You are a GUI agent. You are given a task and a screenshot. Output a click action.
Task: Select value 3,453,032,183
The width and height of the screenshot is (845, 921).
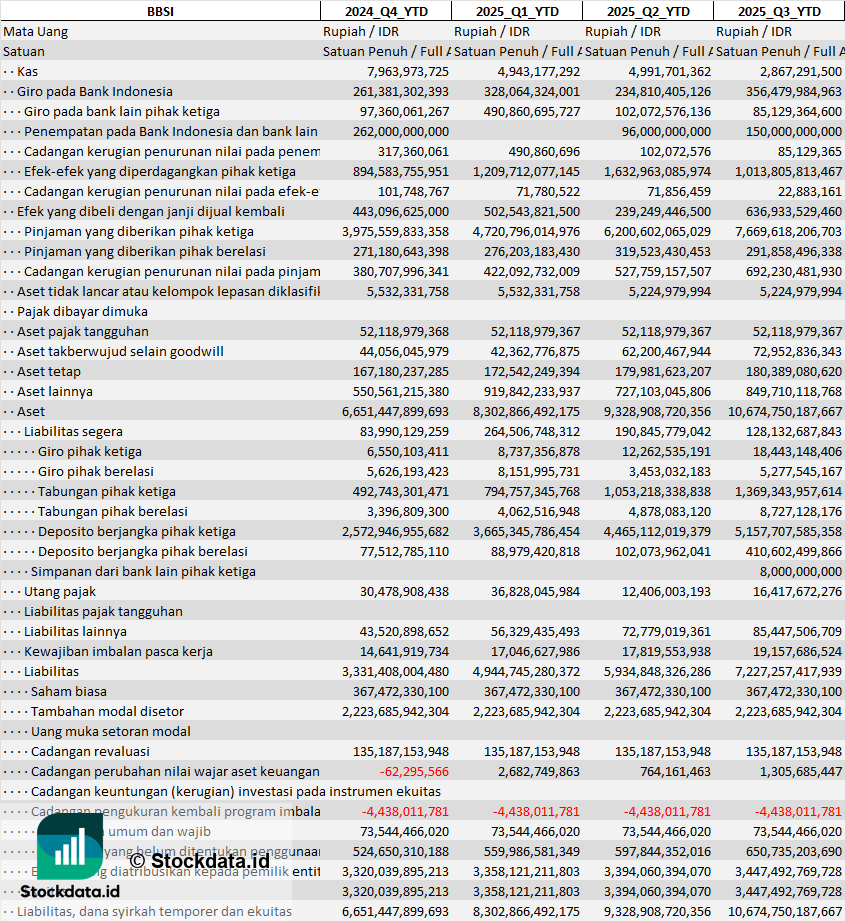click(669, 471)
